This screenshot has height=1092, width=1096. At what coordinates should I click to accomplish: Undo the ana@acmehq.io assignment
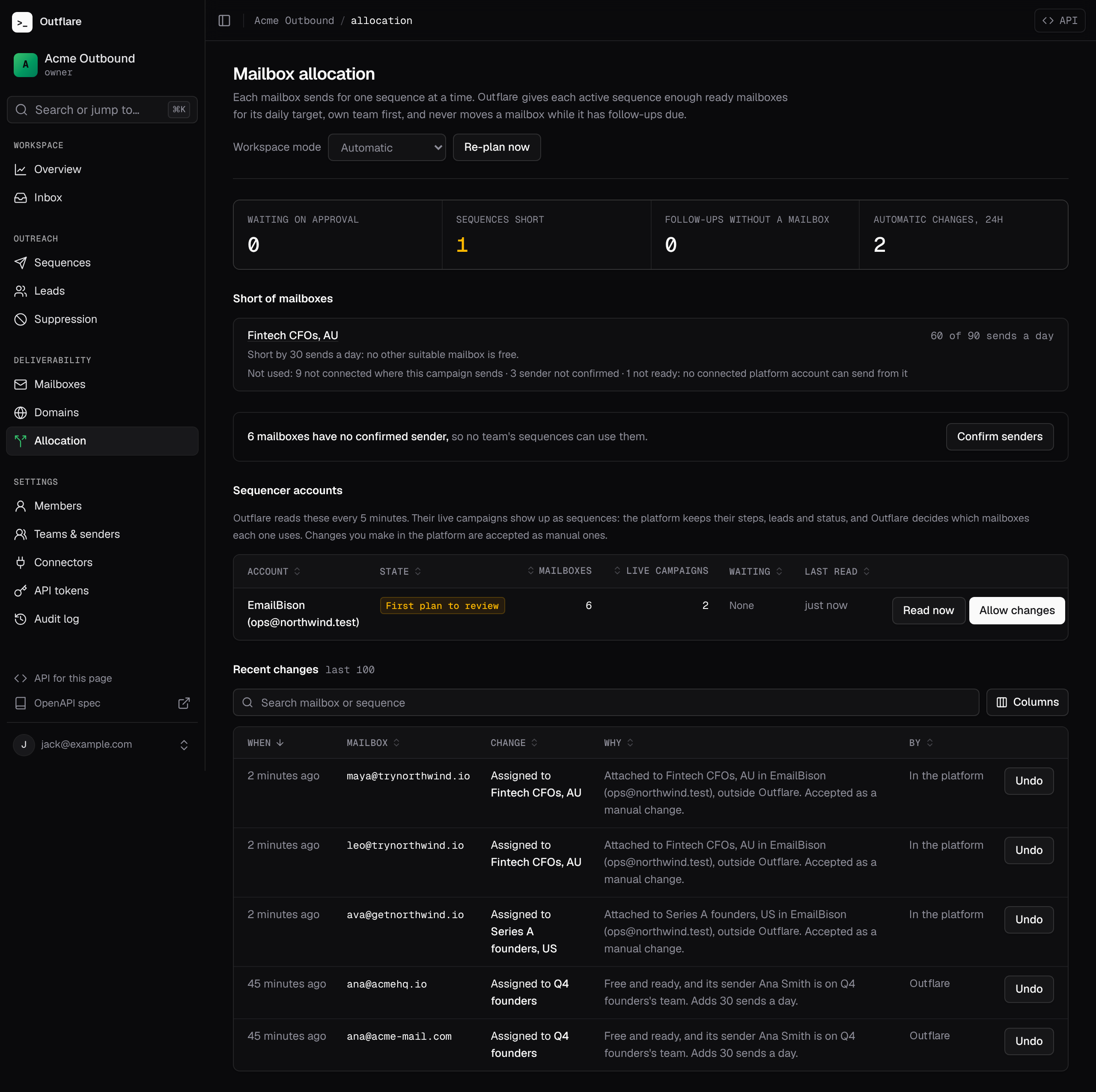(x=1028, y=989)
